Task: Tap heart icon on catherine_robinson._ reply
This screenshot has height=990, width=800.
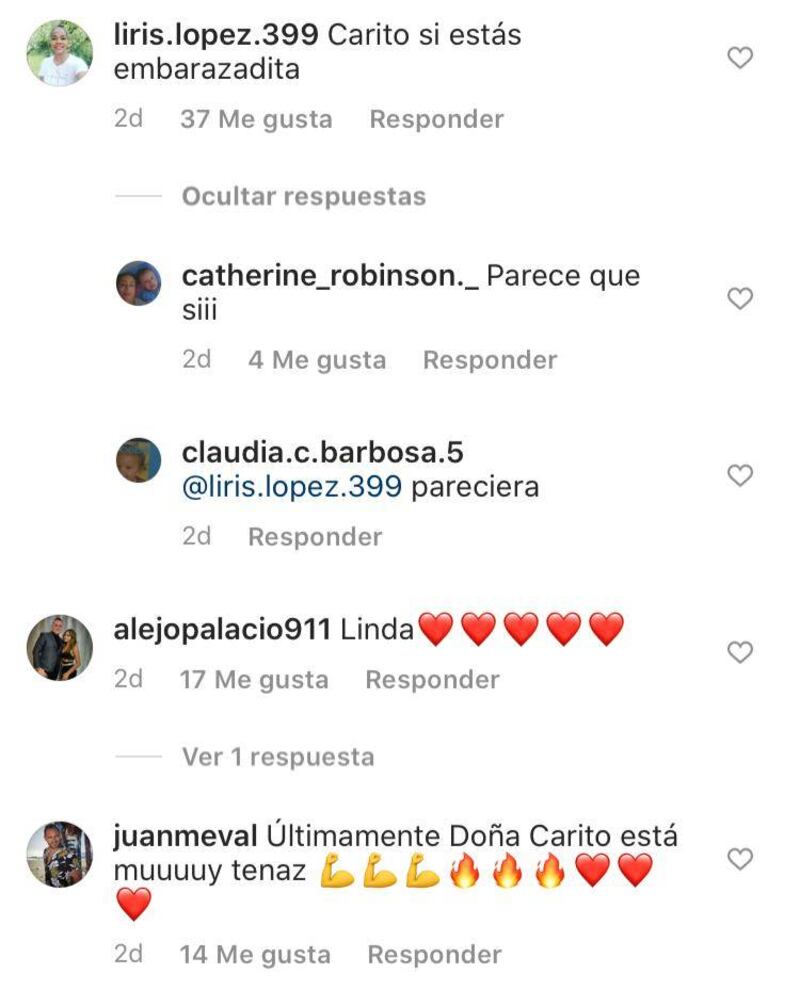Action: [740, 298]
